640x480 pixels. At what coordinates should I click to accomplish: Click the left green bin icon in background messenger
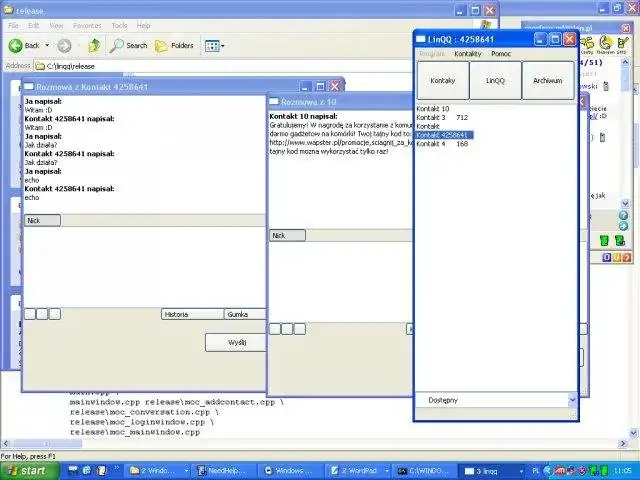(x=604, y=241)
